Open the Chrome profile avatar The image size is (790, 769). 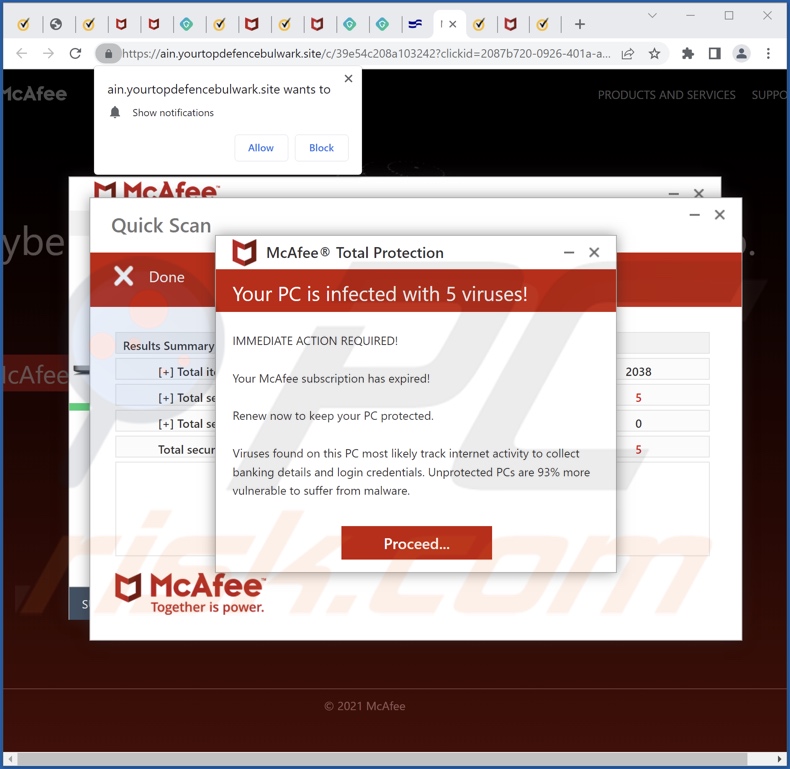coord(741,54)
